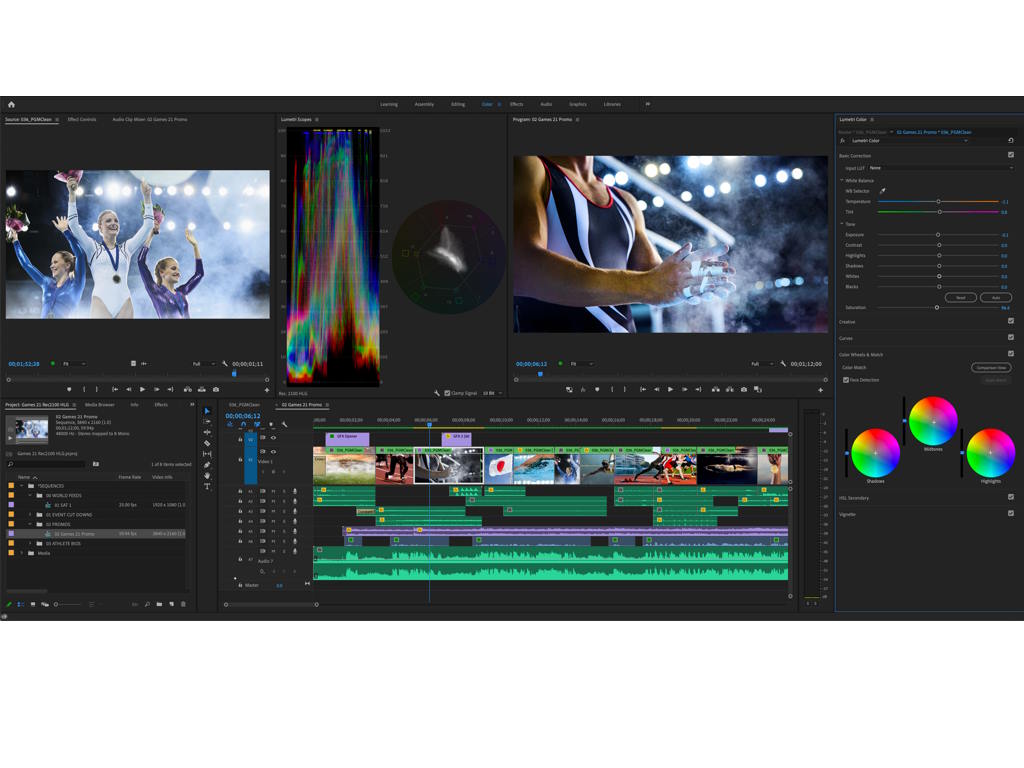
Task: Adjust Temperature slider handle
Action: (938, 201)
